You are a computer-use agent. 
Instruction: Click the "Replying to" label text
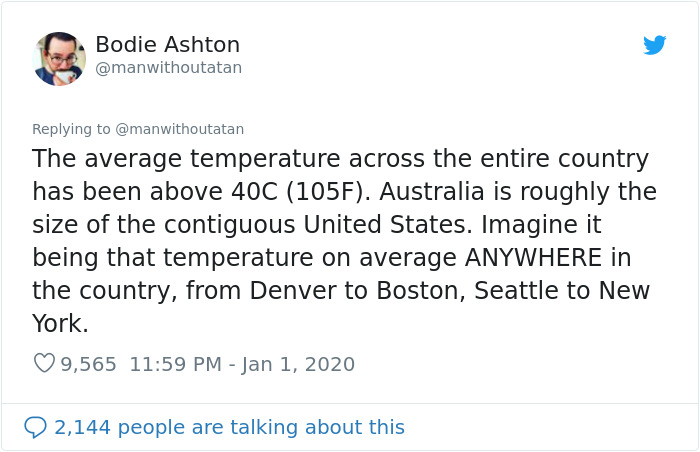72,129
